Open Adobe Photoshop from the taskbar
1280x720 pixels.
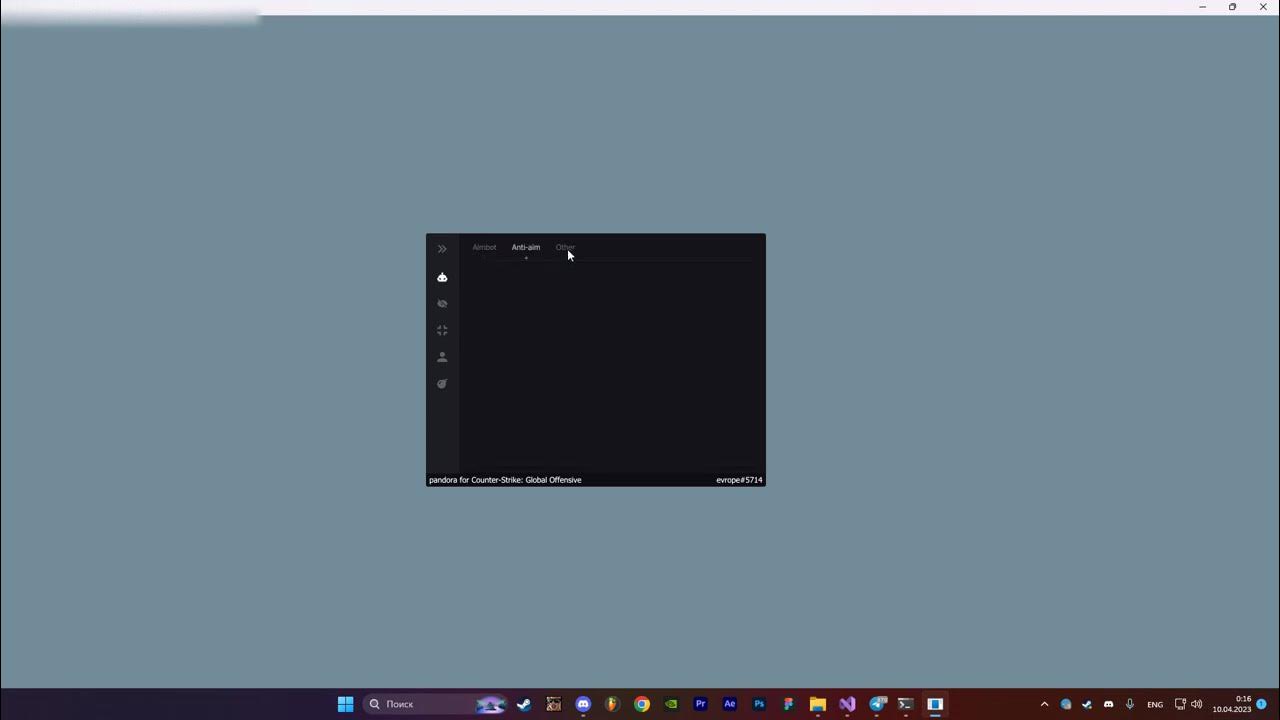[x=759, y=704]
